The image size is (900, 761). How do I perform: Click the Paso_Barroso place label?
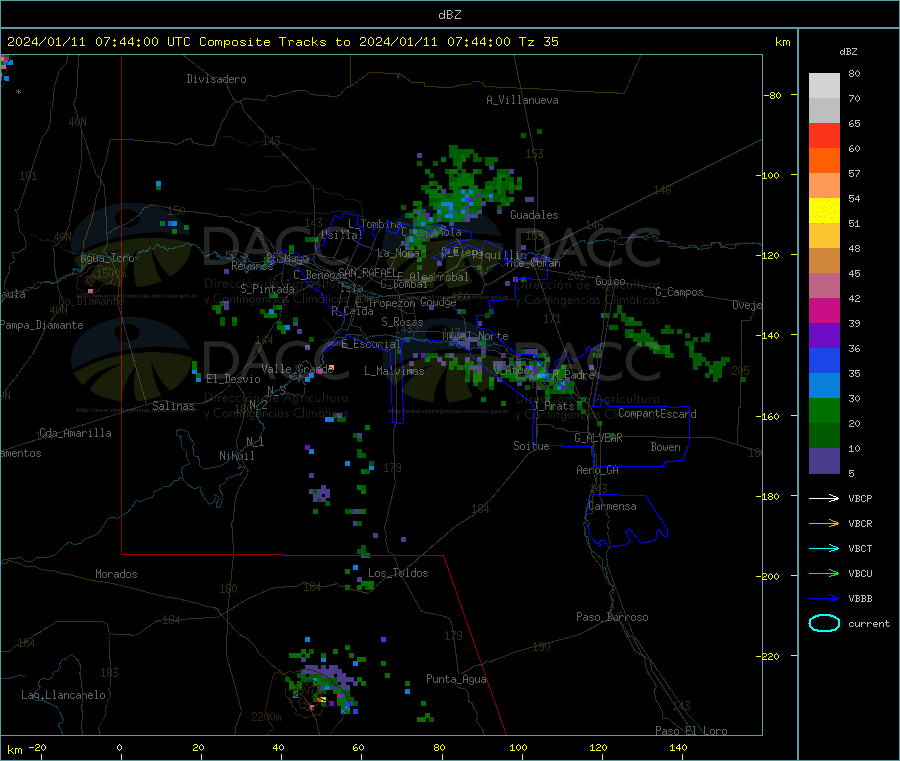point(612,618)
